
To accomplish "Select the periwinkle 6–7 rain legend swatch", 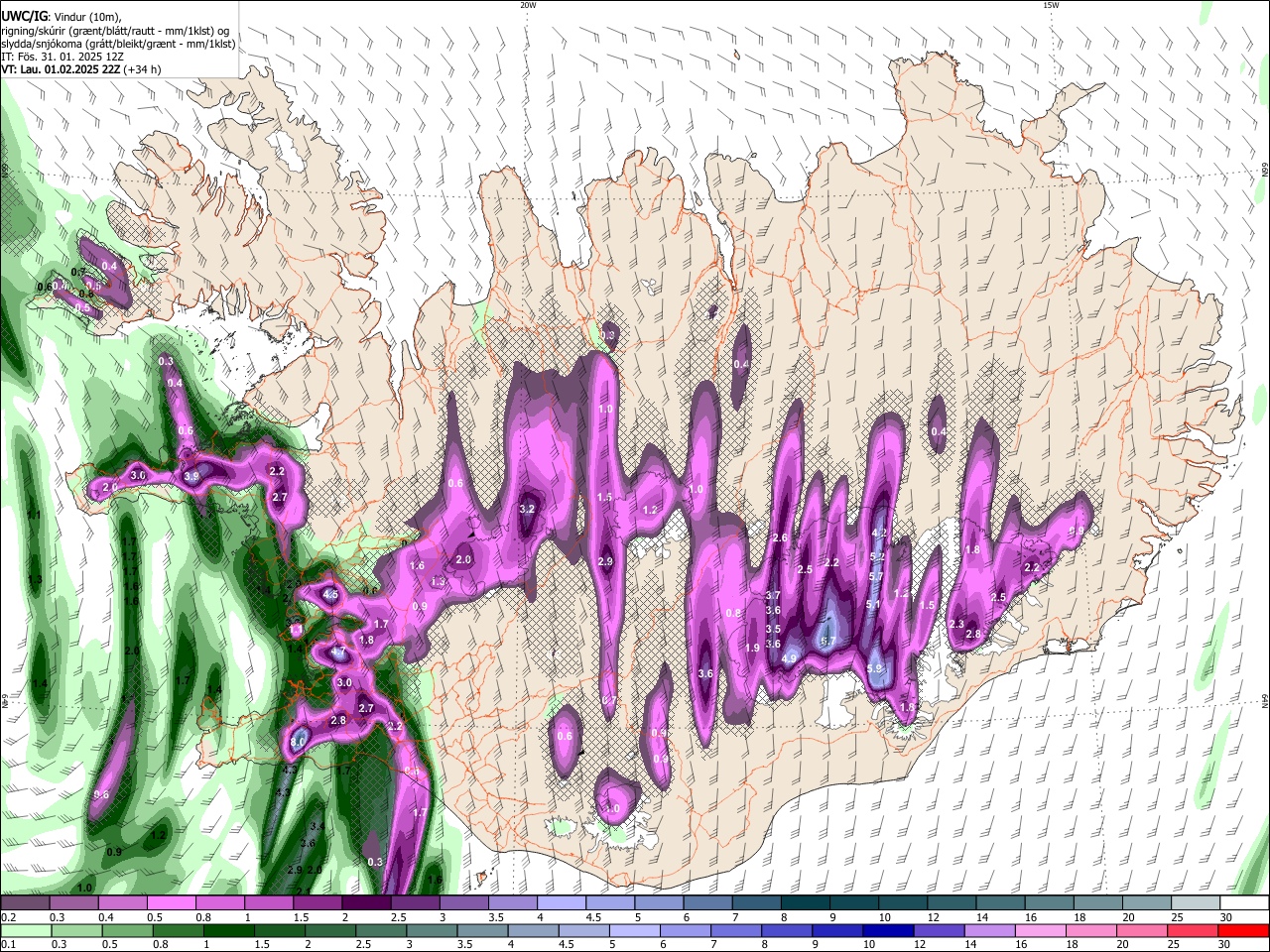I will click(x=686, y=930).
